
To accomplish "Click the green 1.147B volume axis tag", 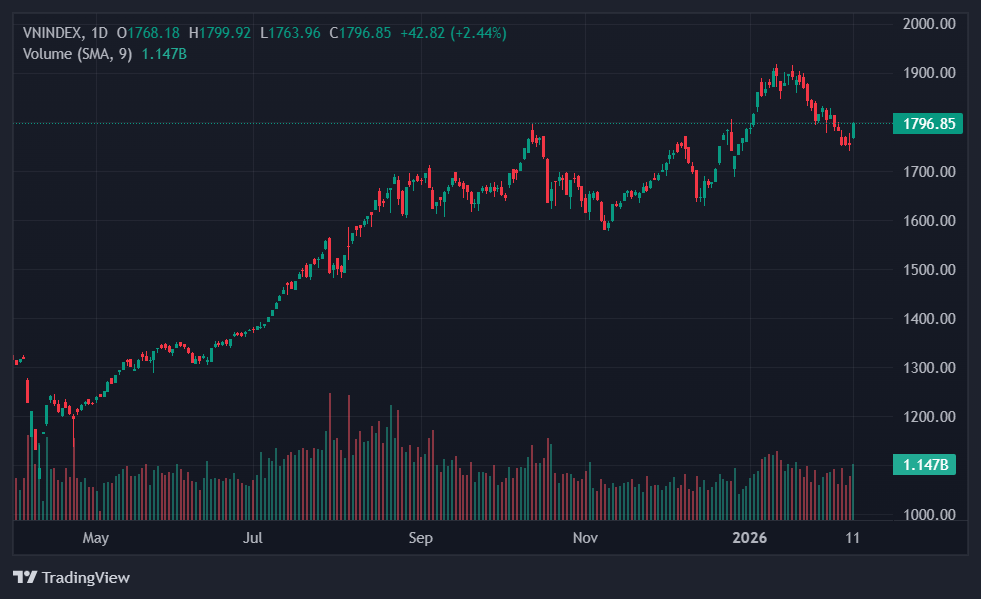I will coord(929,464).
